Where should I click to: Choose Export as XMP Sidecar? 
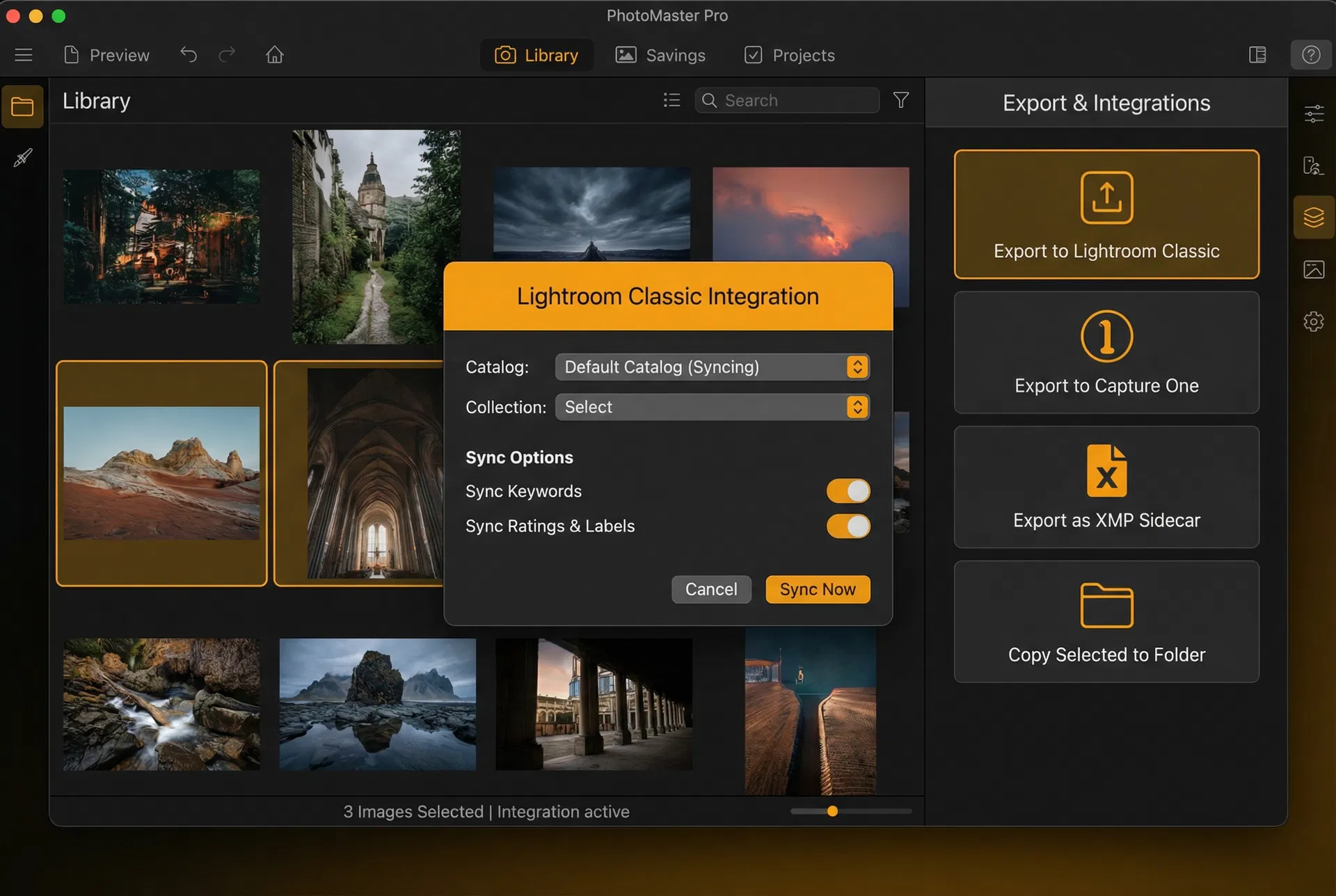point(1106,487)
